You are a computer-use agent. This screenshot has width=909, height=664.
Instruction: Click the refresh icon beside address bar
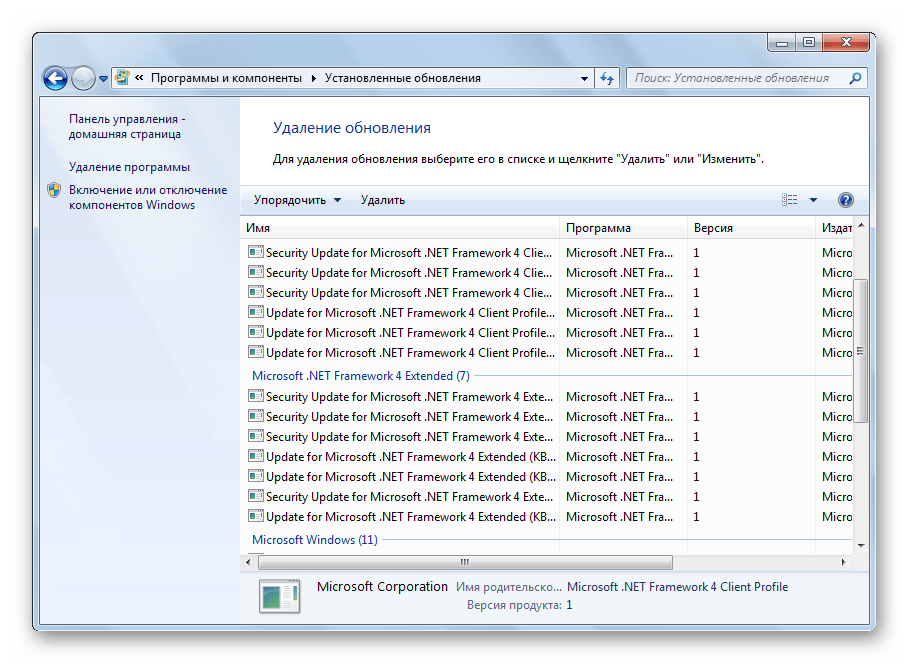click(607, 78)
